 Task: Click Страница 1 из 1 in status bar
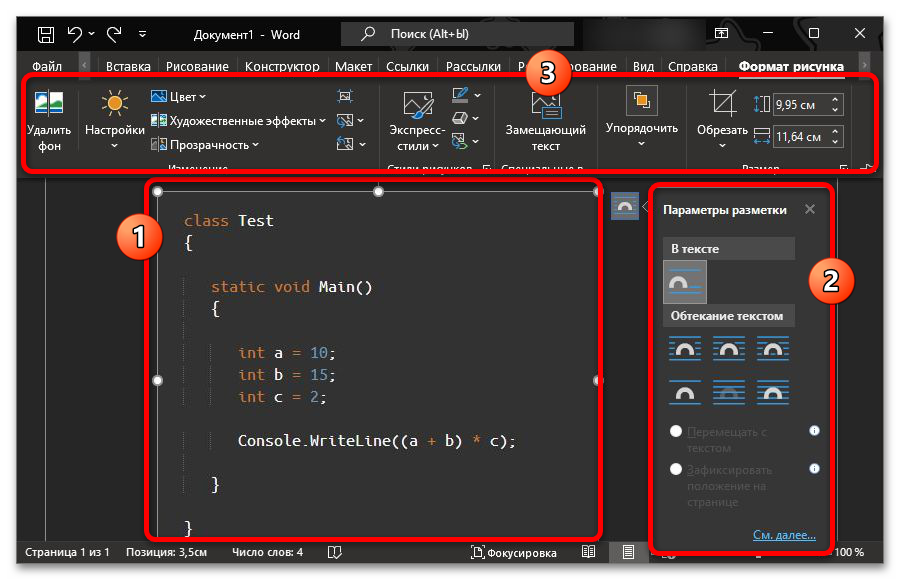(x=67, y=552)
